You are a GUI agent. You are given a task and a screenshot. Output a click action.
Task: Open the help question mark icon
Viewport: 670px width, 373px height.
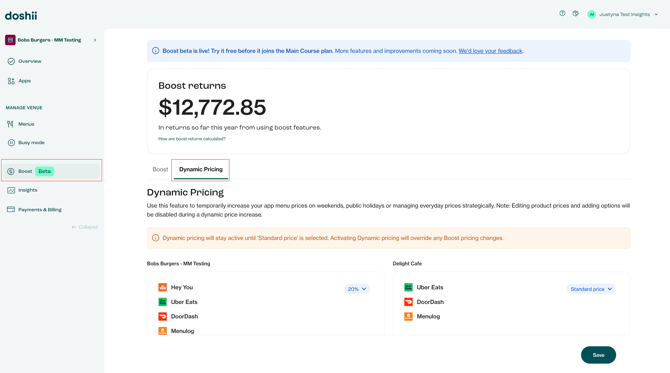point(562,14)
